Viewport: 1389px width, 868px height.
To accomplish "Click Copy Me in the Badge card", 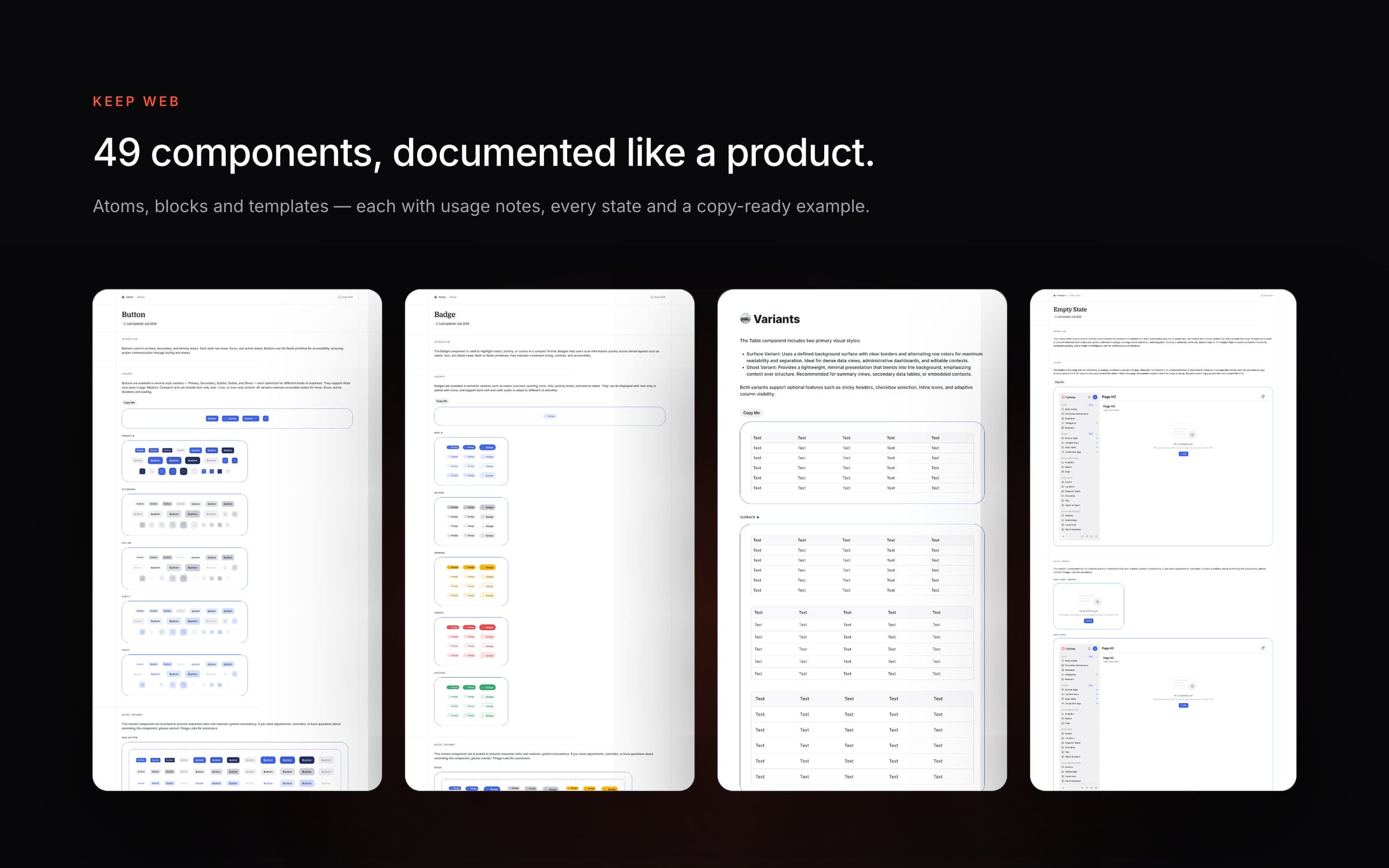I will click(x=442, y=401).
